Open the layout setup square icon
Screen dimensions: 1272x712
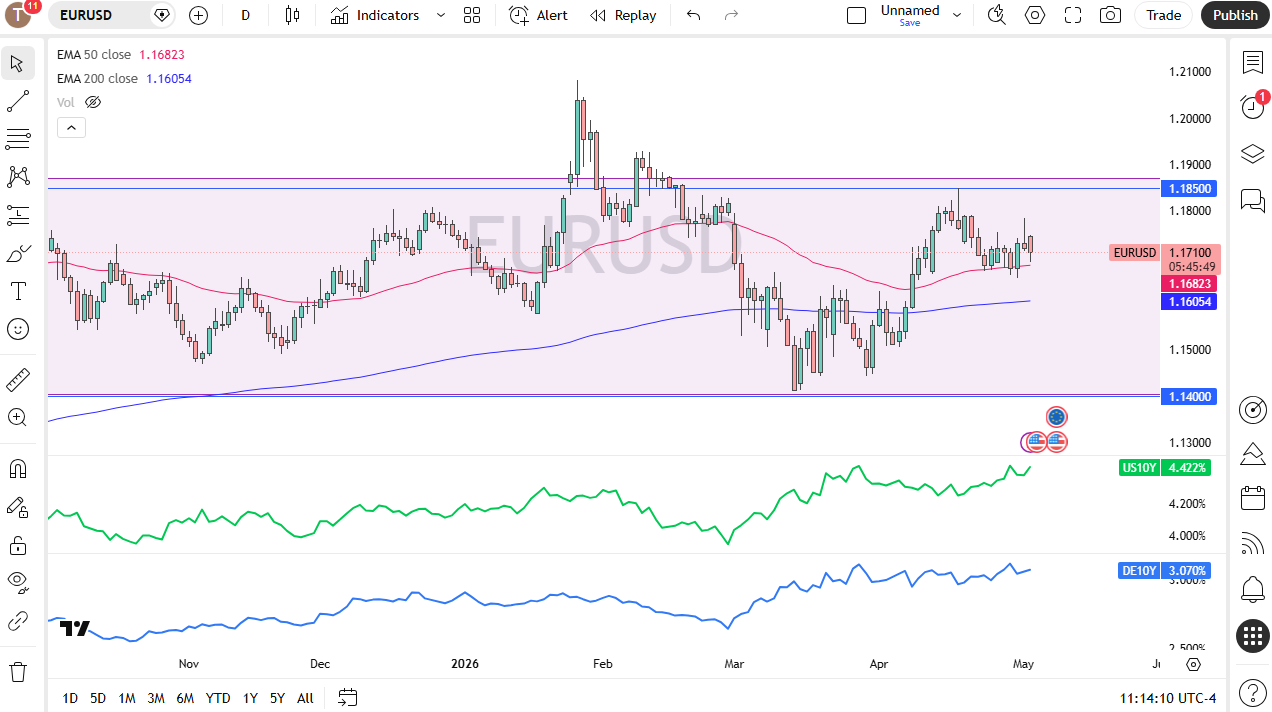tap(856, 15)
